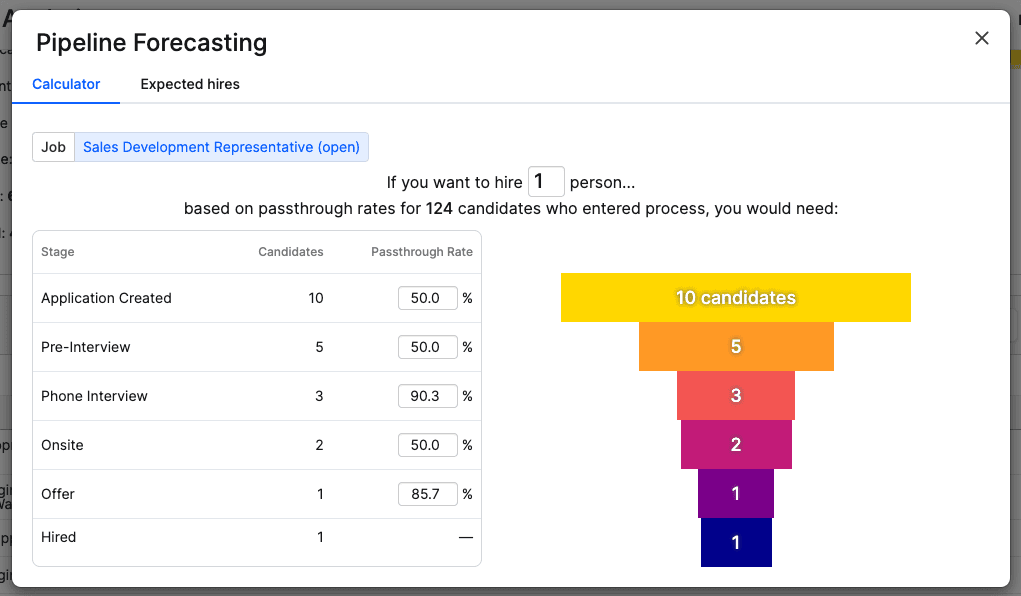The height and width of the screenshot is (596, 1021).
Task: Switch to the Expected hires tab
Action: pyautogui.click(x=189, y=84)
